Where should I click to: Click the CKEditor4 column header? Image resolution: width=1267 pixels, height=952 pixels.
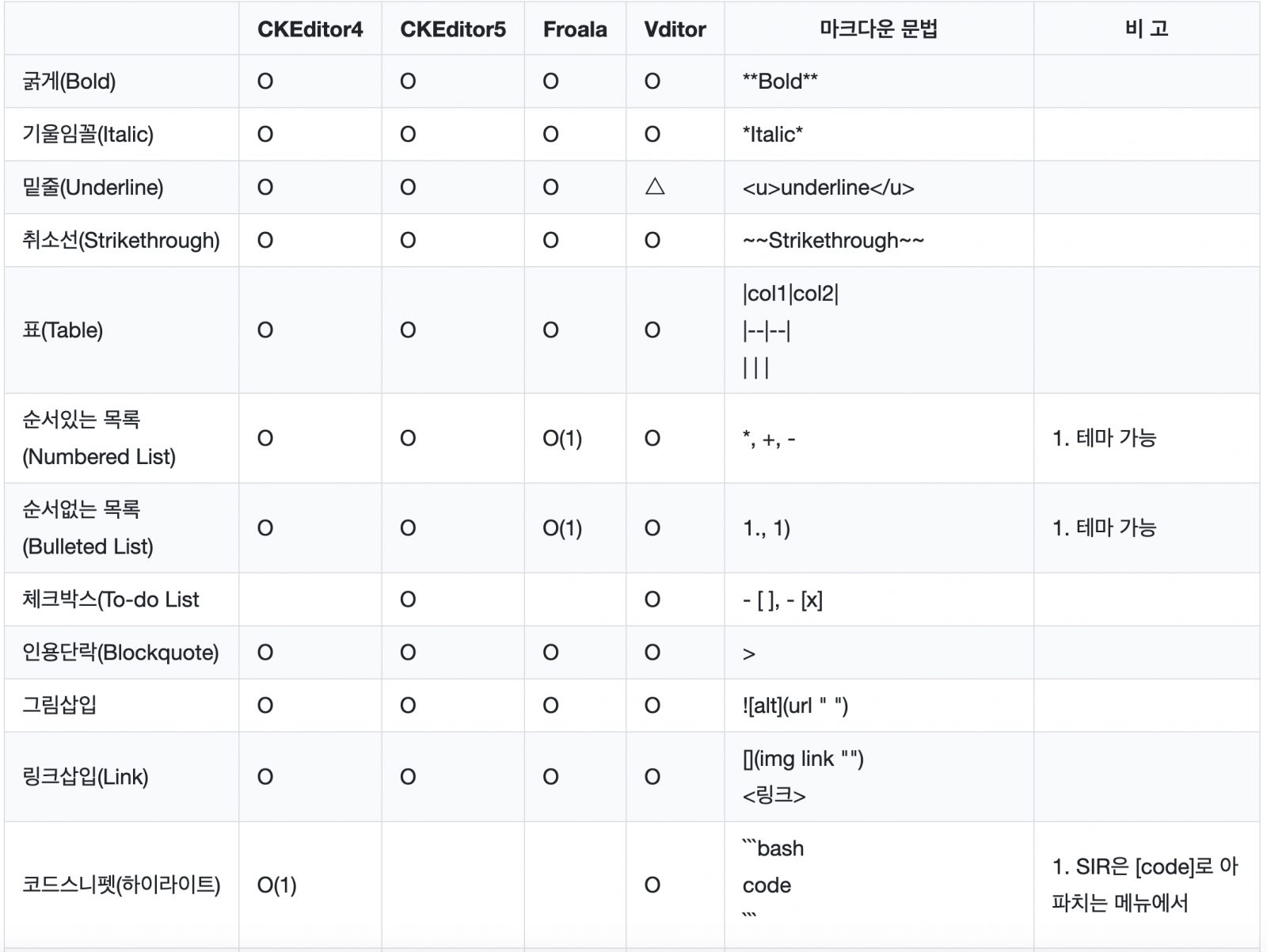coord(310,29)
